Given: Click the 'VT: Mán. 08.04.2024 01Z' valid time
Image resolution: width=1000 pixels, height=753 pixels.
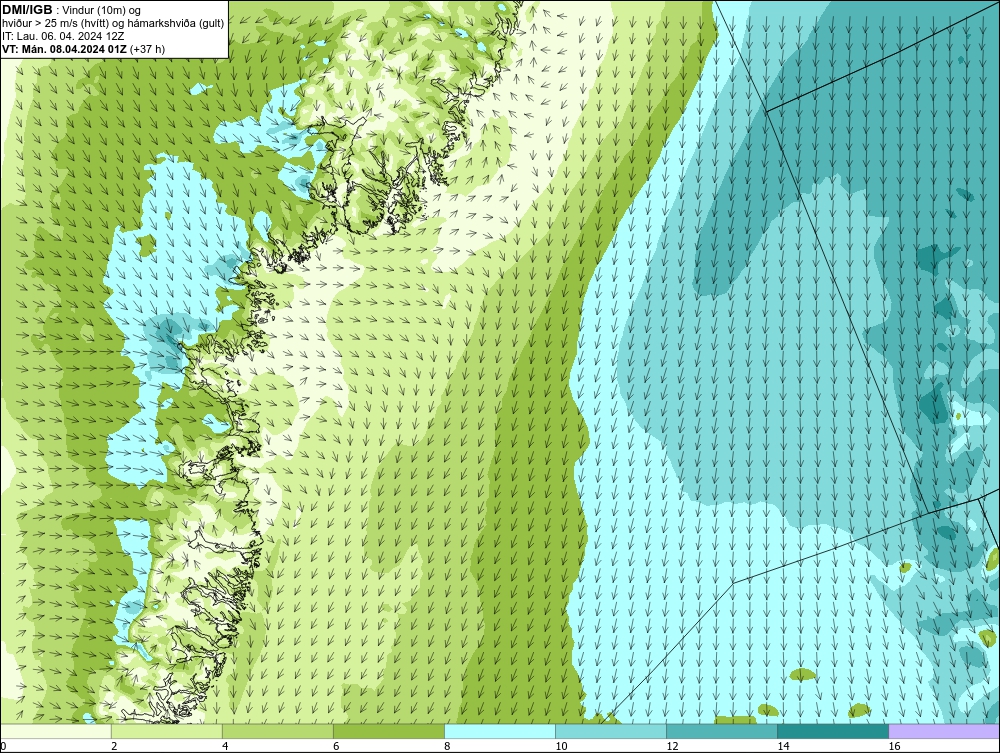Looking at the screenshot, I should (64, 49).
